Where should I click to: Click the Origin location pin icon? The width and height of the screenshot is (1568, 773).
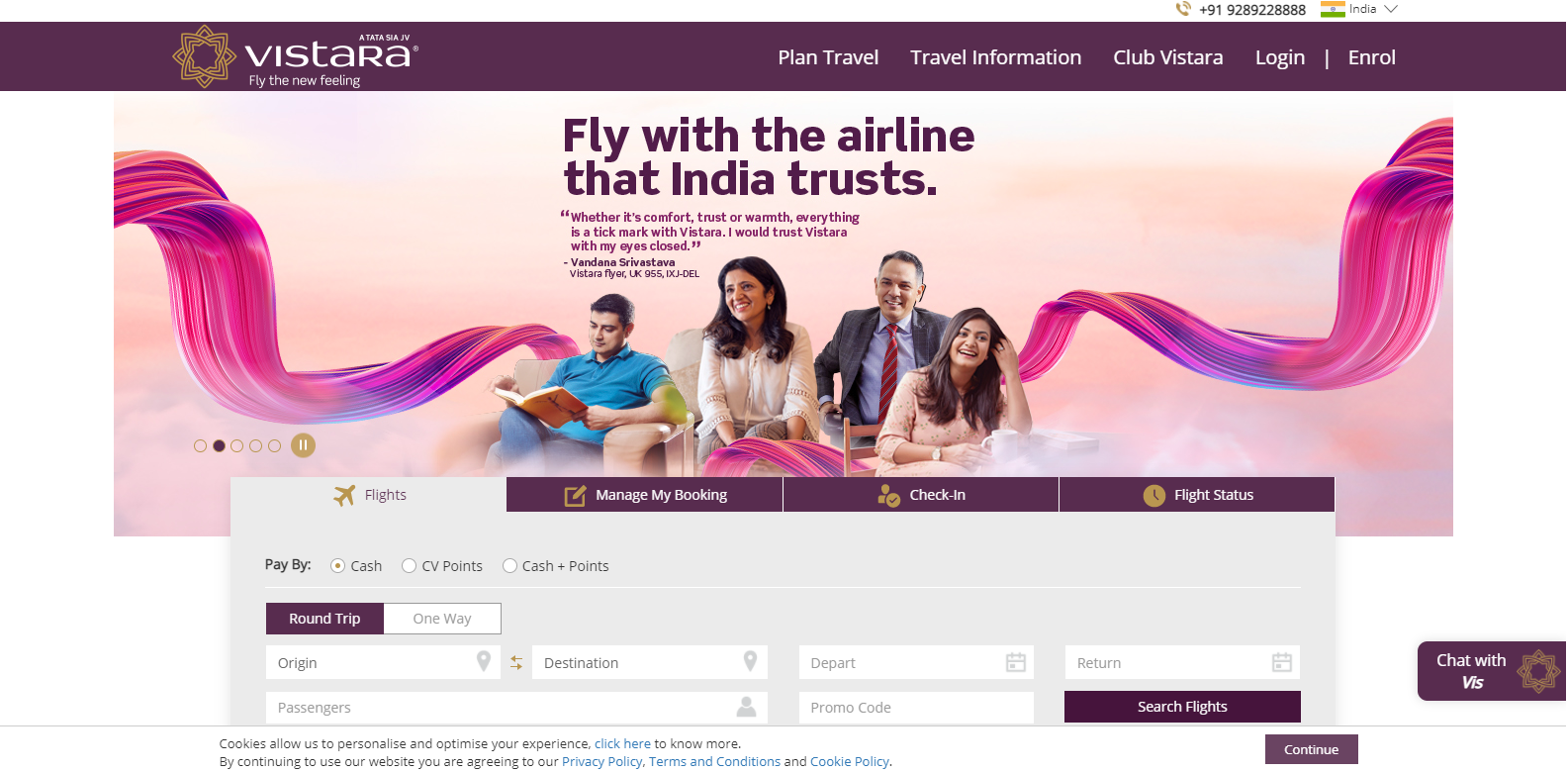pos(483,661)
